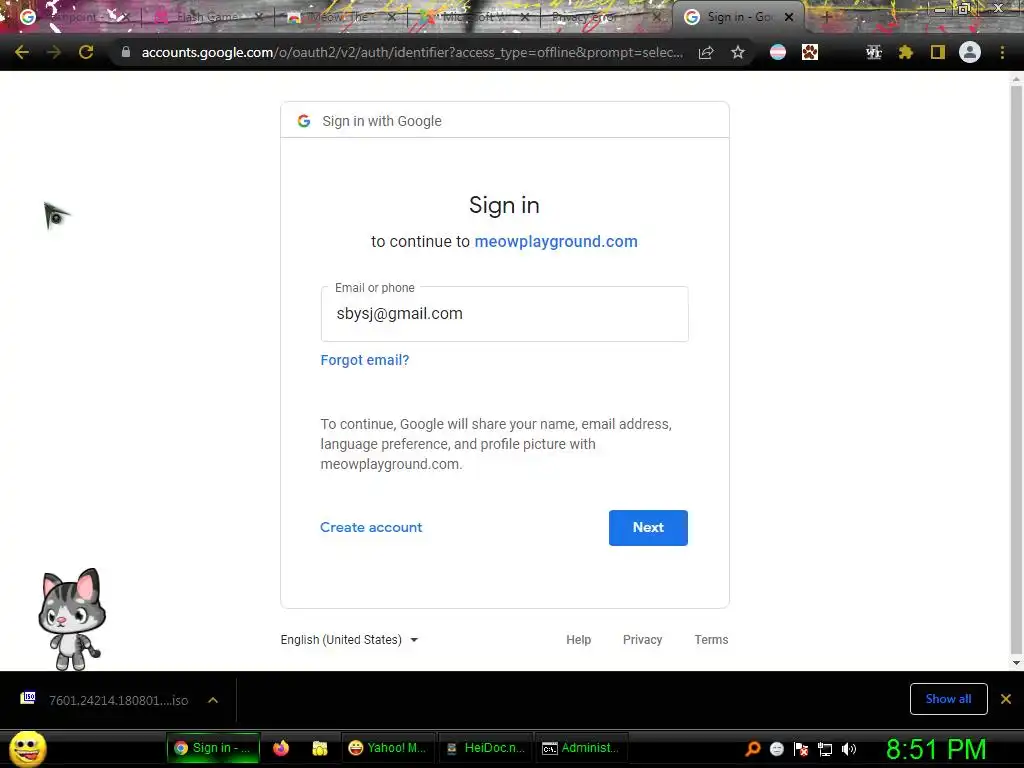Screen dimensions: 1024x768
Task: Open a new browser tab
Action: point(826,17)
